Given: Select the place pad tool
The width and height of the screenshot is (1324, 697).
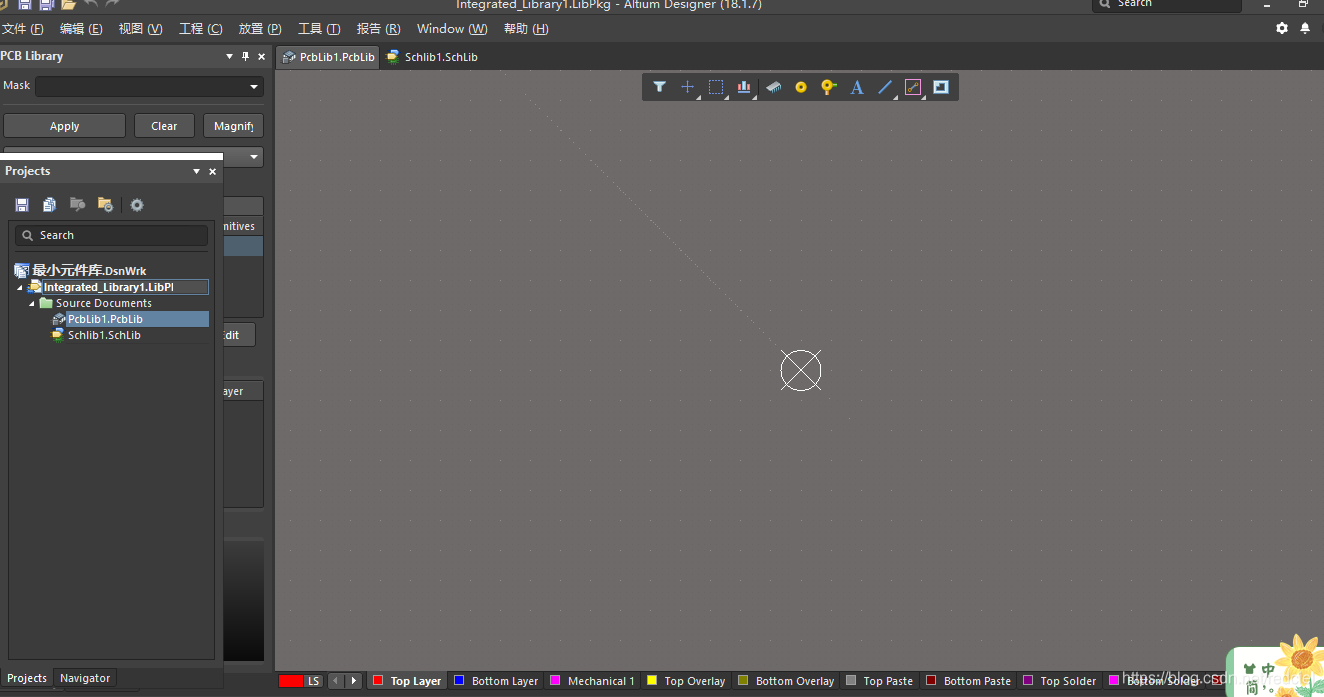Looking at the screenshot, I should [801, 87].
